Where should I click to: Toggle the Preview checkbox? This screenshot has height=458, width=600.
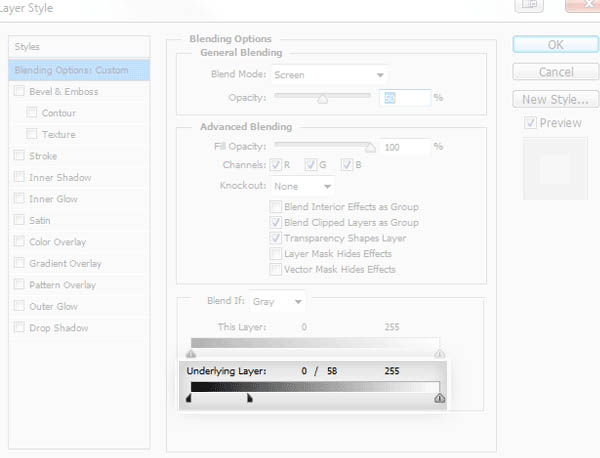pos(531,123)
